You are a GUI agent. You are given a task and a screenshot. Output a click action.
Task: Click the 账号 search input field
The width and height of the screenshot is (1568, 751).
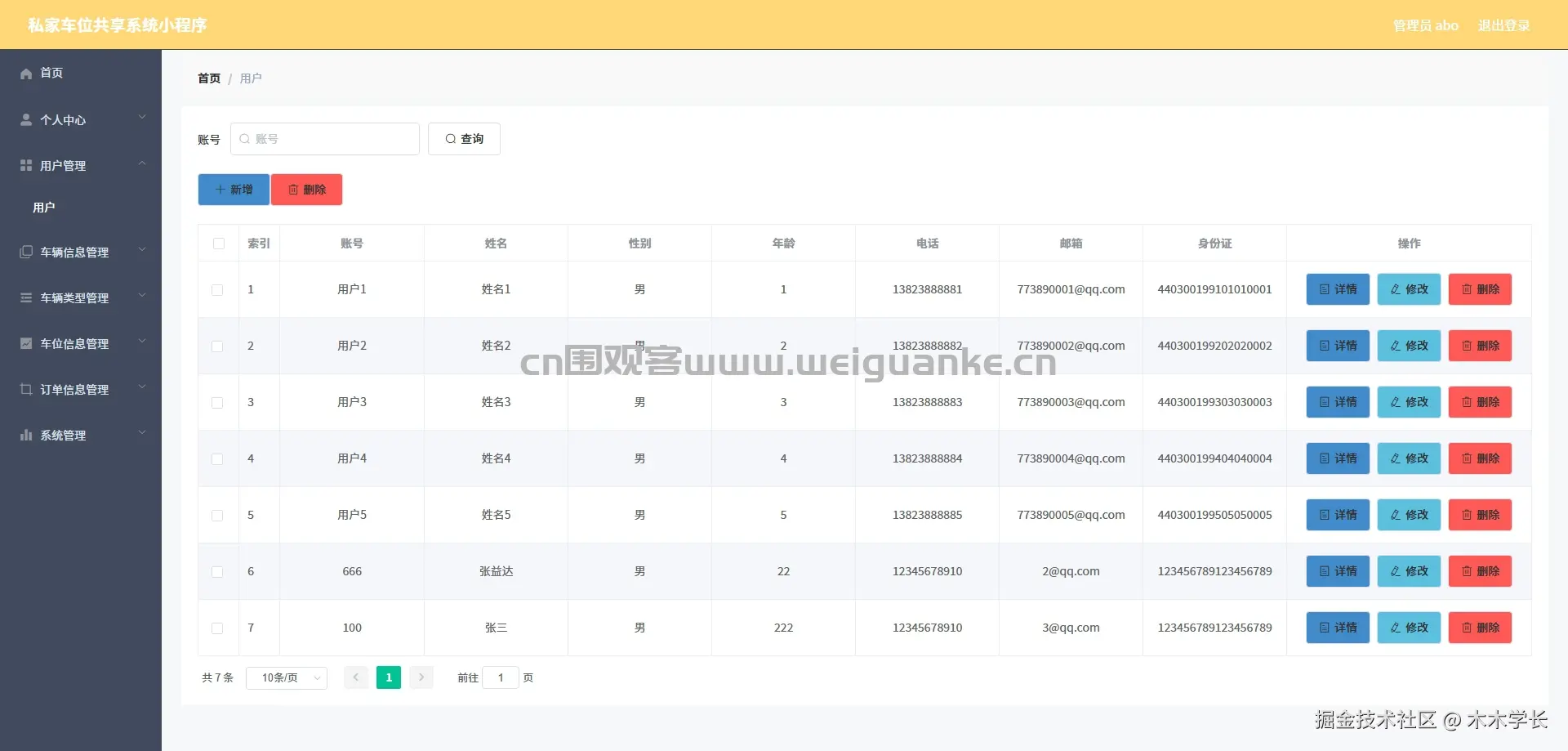tap(325, 139)
